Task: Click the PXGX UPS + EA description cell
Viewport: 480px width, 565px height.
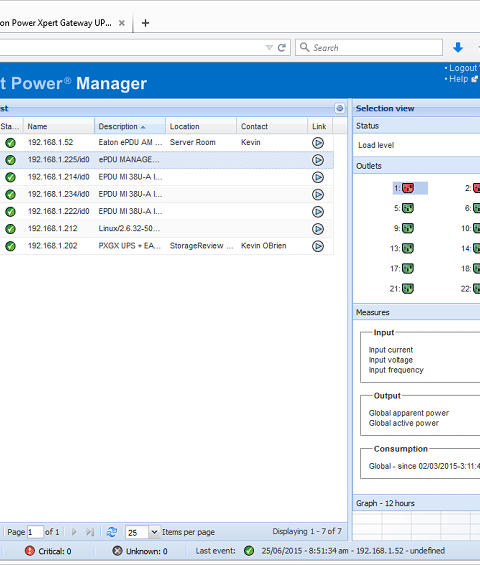Action: click(130, 246)
